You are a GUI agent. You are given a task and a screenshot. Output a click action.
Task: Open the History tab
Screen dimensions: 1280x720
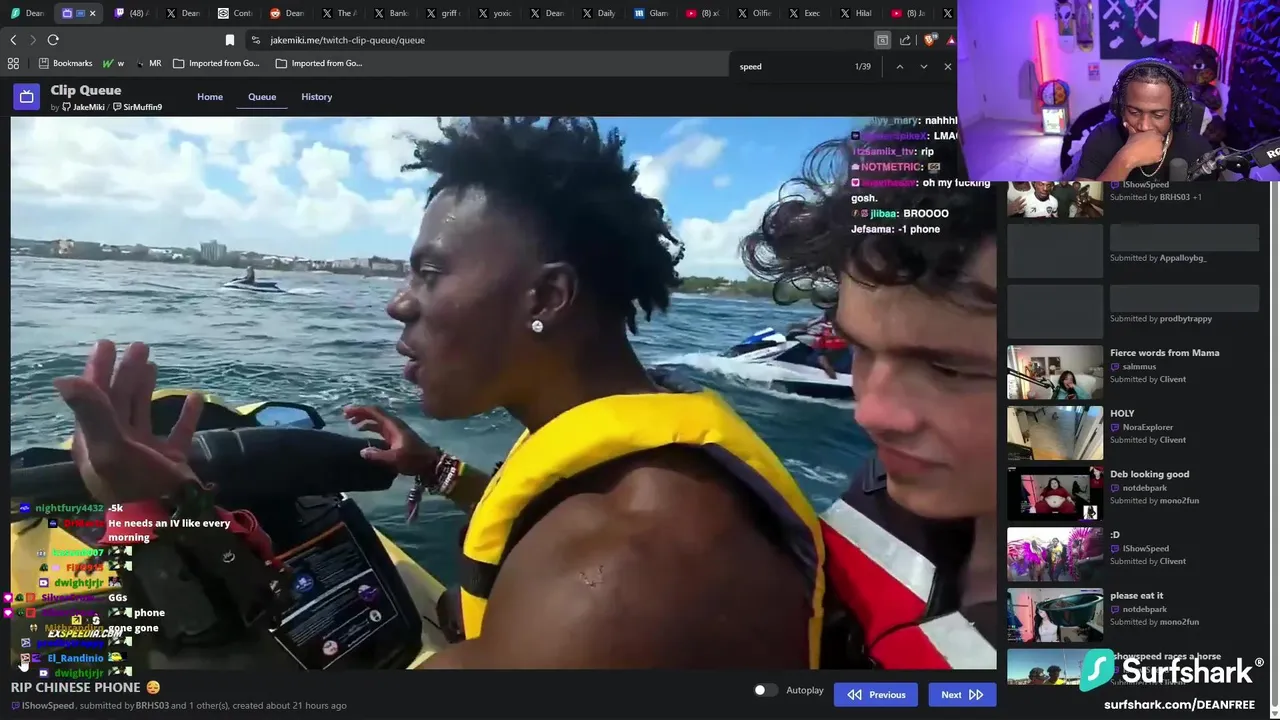click(316, 97)
